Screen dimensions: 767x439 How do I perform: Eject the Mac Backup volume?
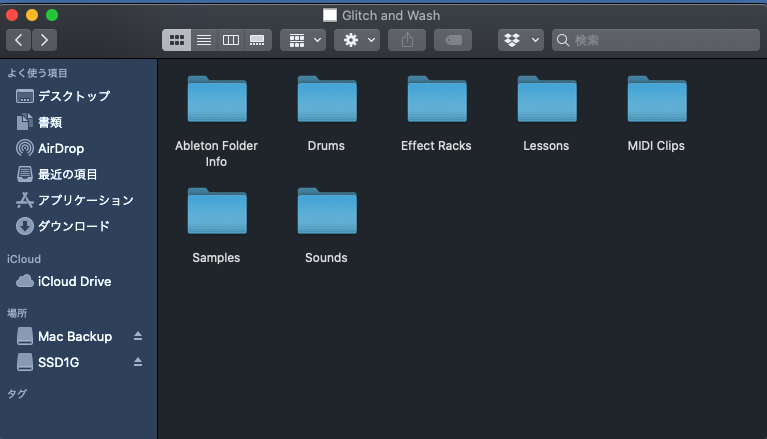point(138,336)
